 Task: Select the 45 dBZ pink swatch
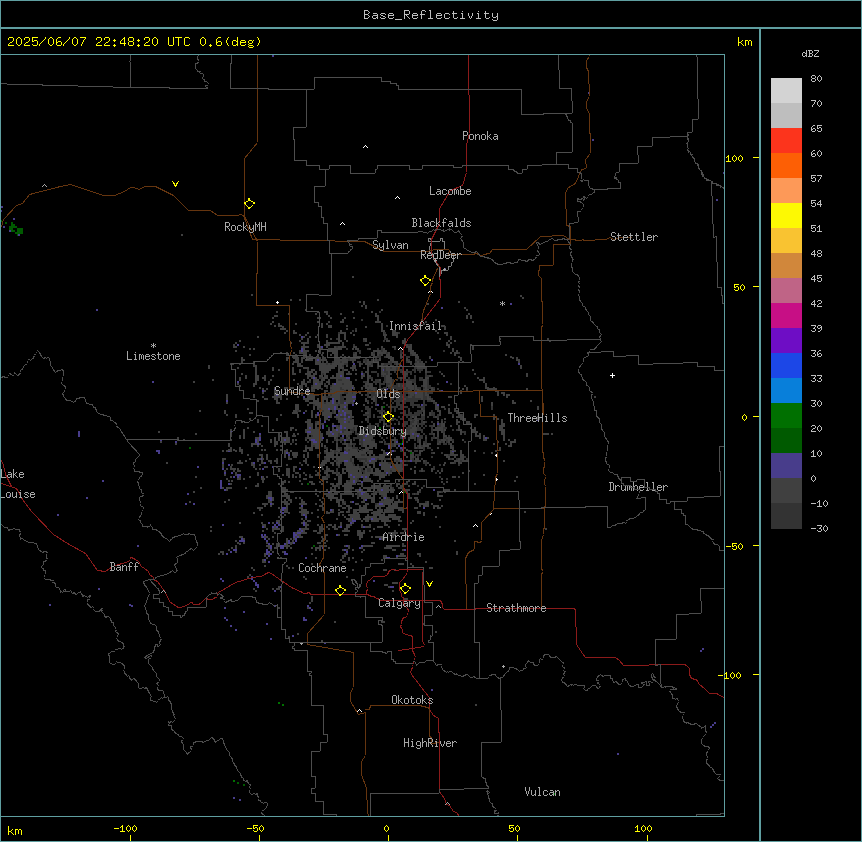[786, 290]
